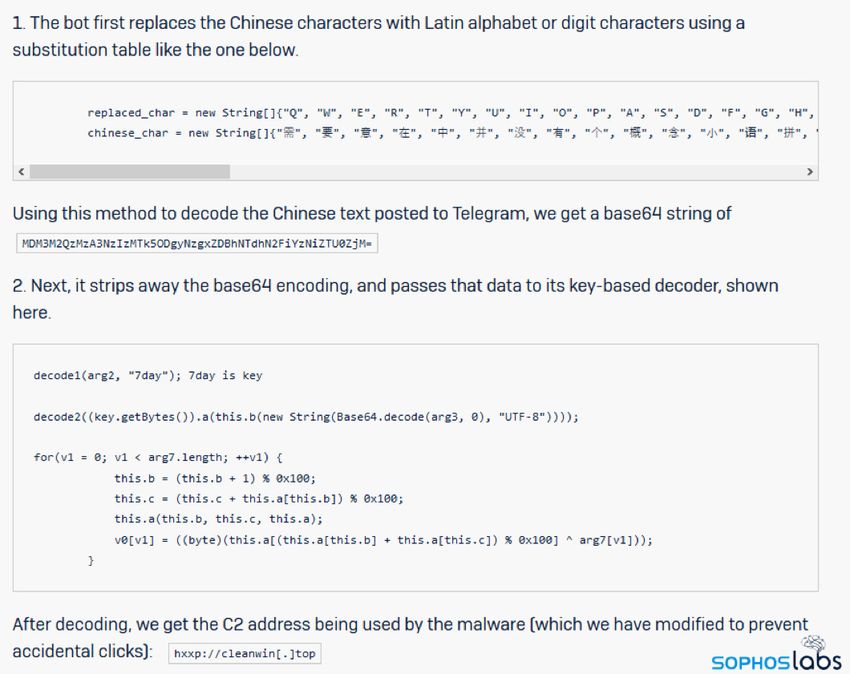Click 'After decoding, we get the C2' sentence
Screen dimensions: 850x674
[410, 637]
